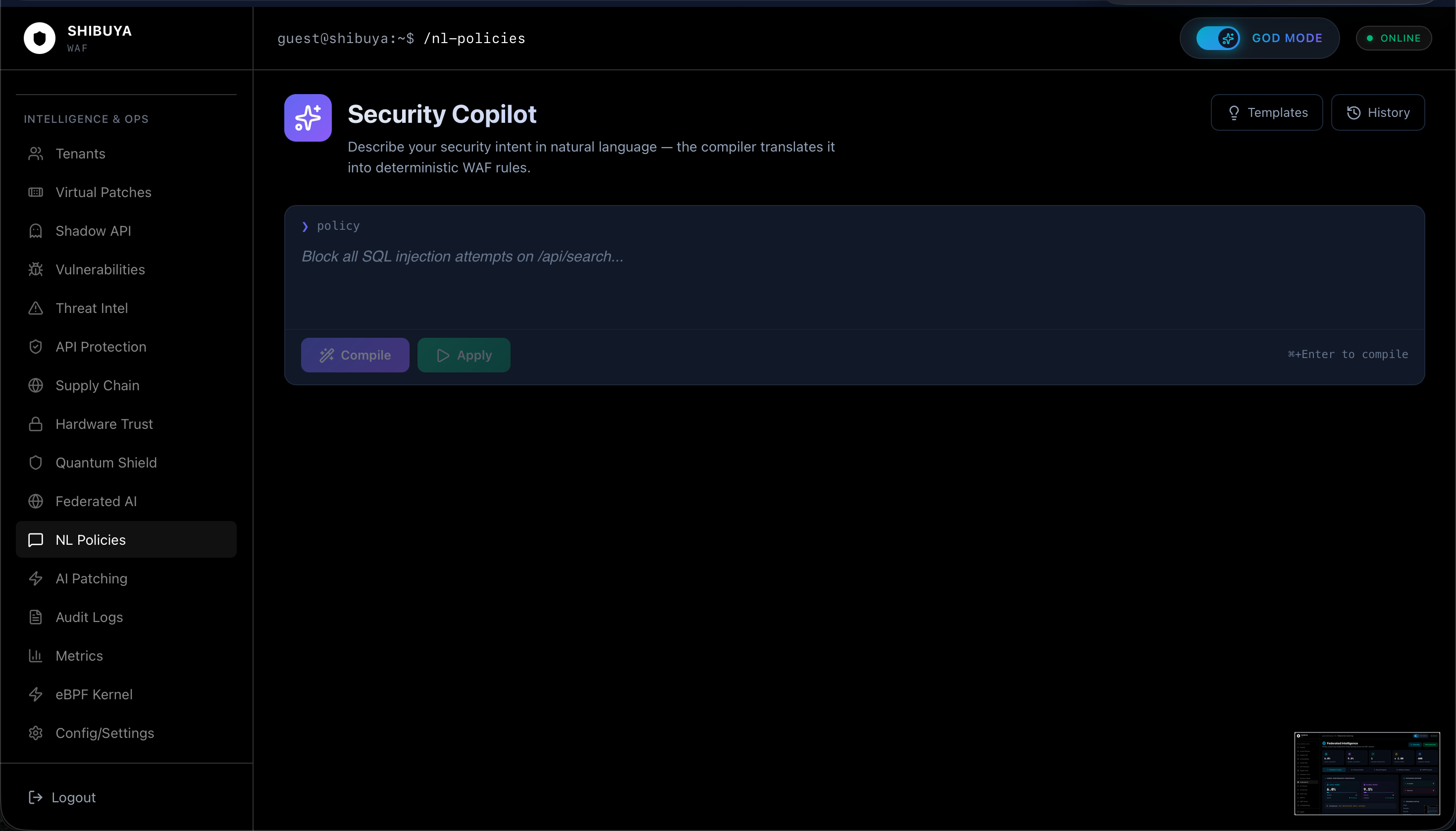The height and width of the screenshot is (831, 1456).
Task: Click the Shibuya shield logo icon
Action: click(x=40, y=38)
